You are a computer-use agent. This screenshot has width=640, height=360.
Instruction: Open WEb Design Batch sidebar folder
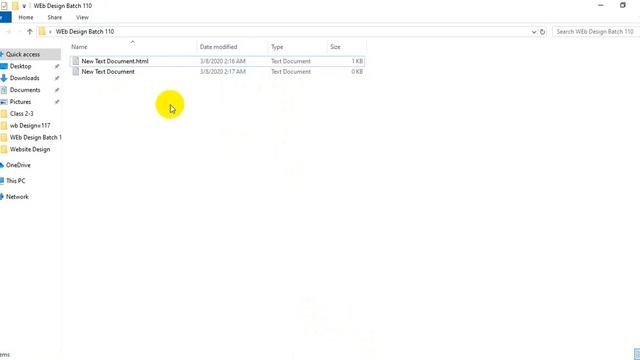point(36,138)
